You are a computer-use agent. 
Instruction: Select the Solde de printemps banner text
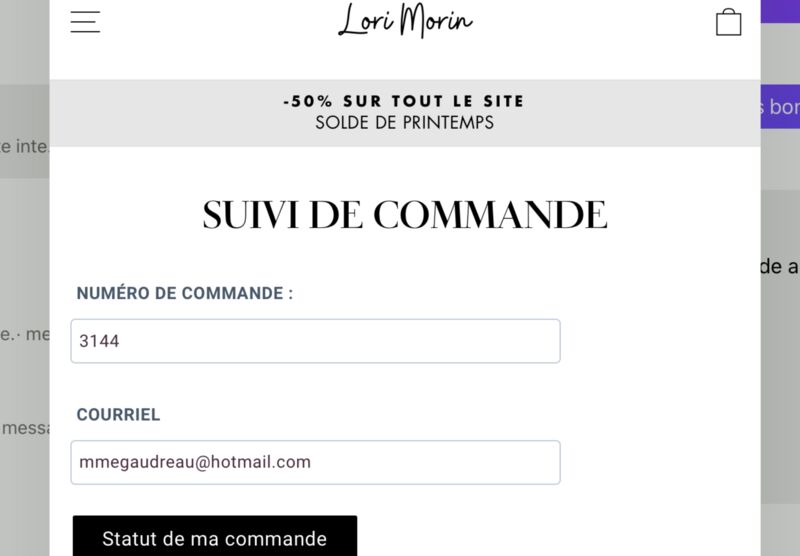tap(405, 122)
